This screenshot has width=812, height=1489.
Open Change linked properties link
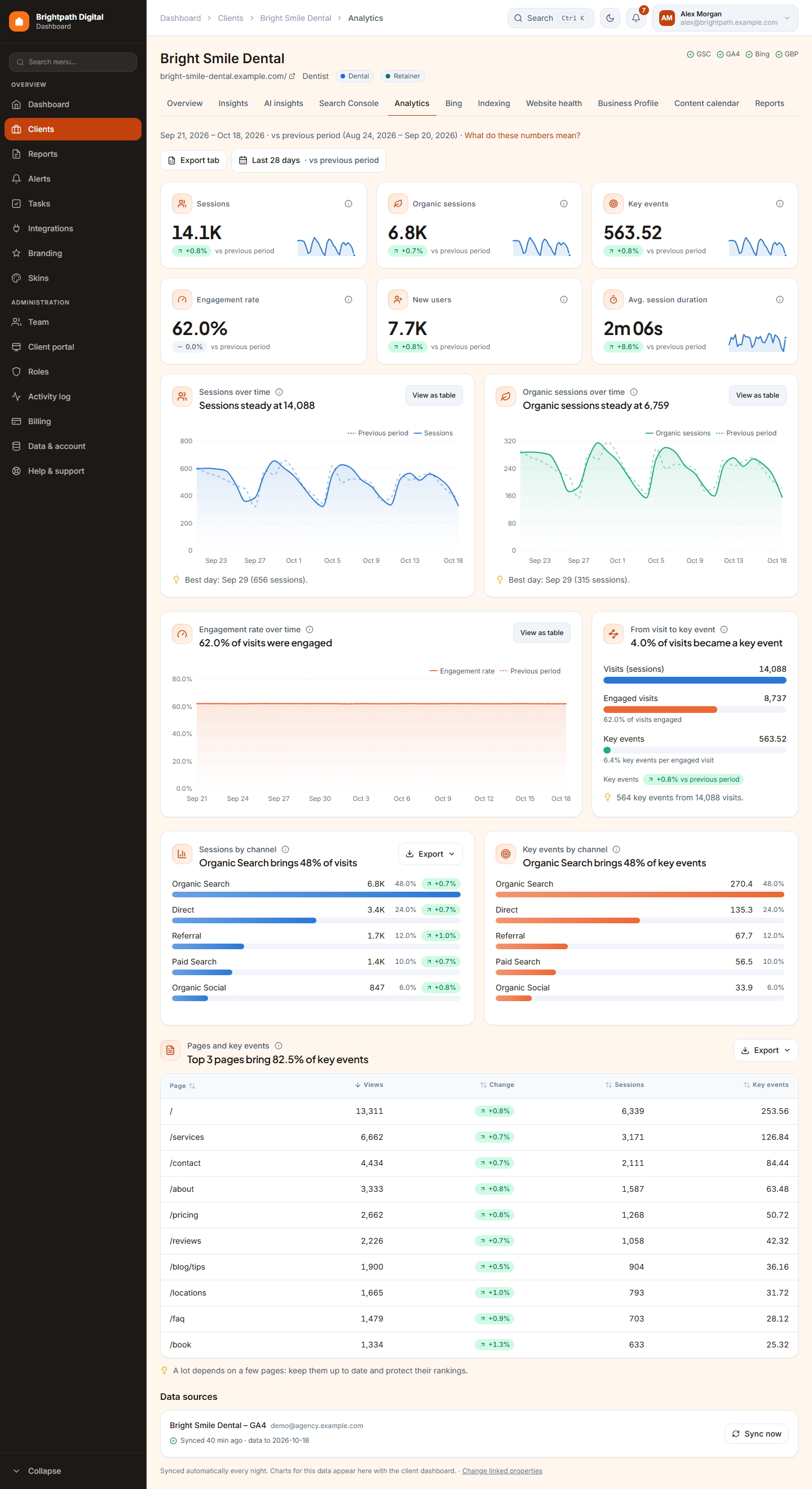(x=502, y=1470)
